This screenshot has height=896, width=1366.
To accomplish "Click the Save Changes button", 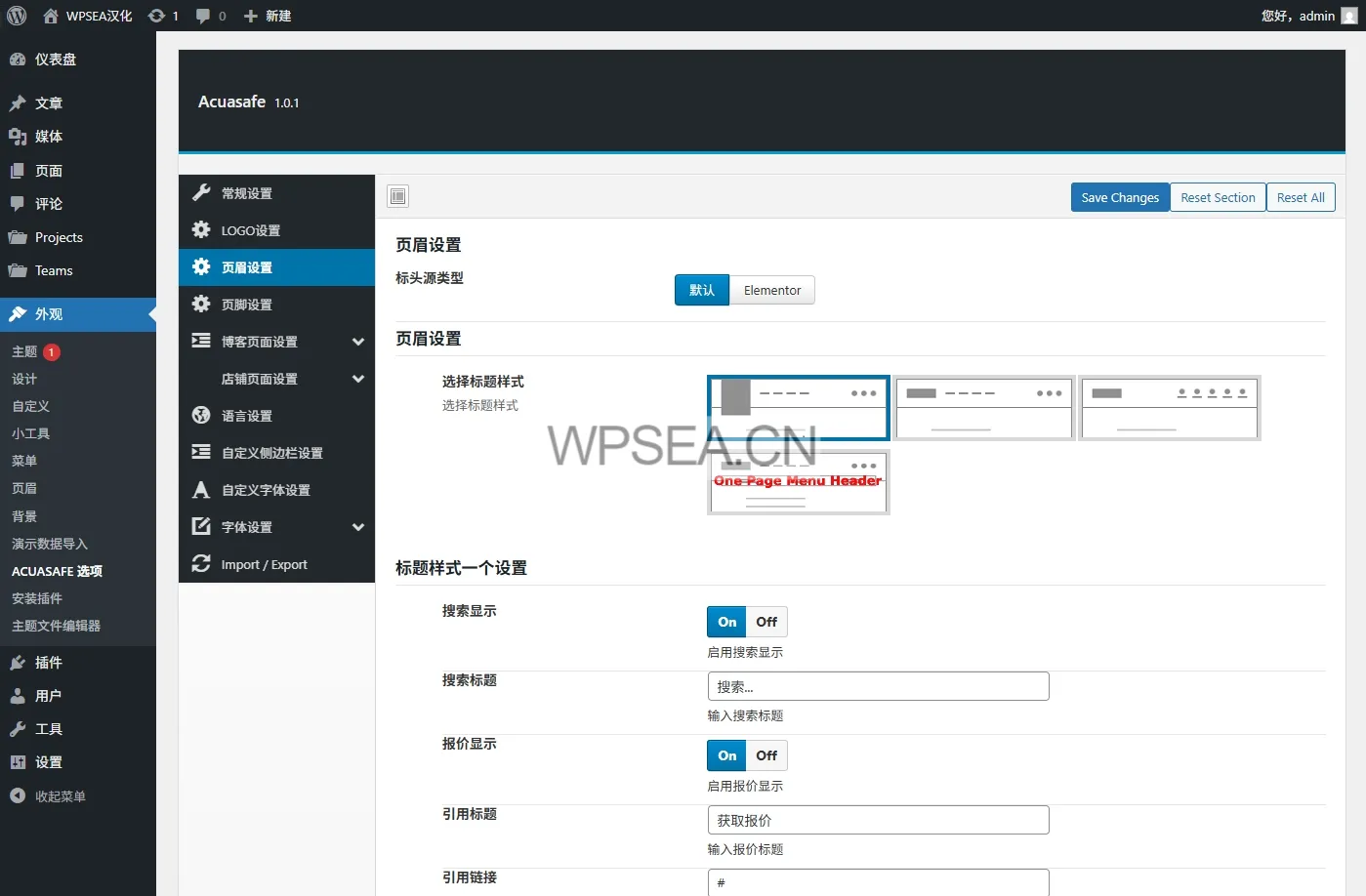I will point(1119,197).
